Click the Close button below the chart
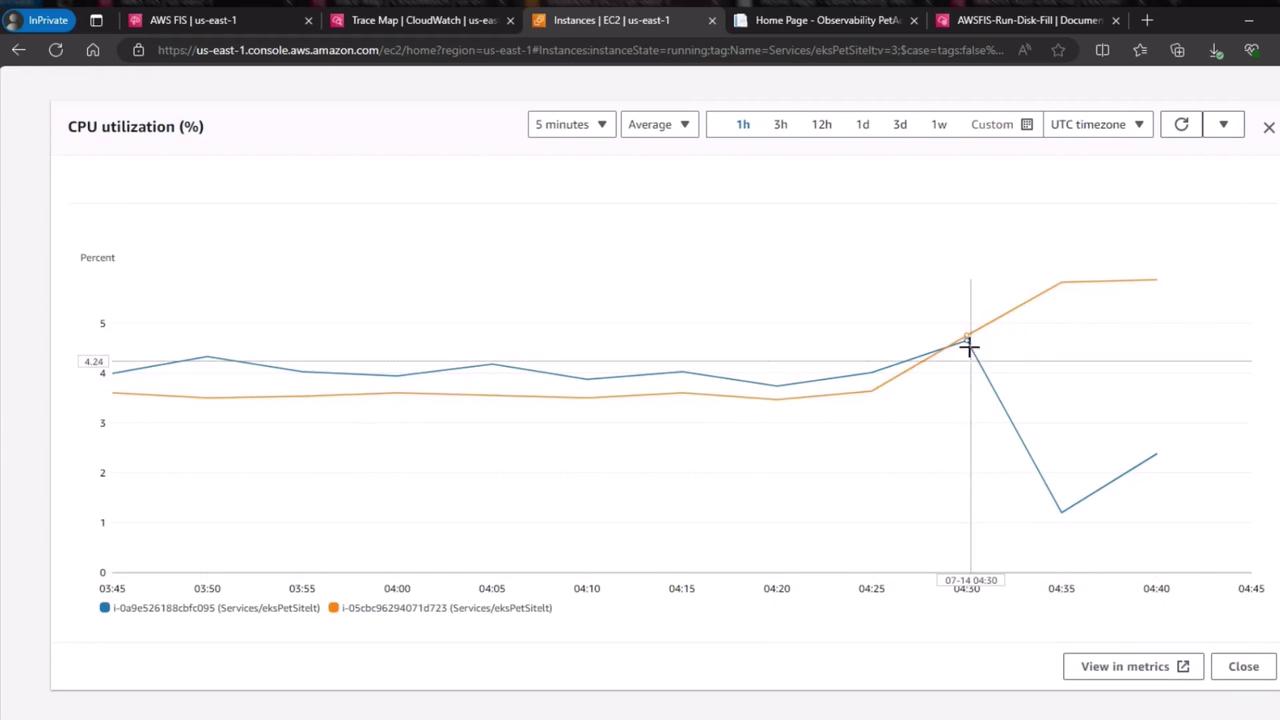 point(1244,667)
